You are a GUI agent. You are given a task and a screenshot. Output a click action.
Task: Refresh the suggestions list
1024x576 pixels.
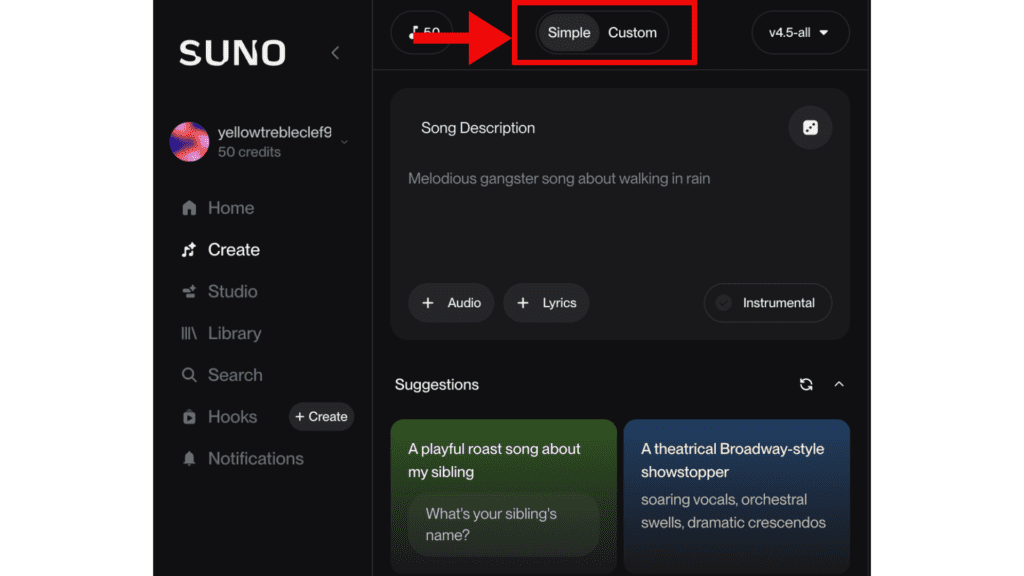(x=806, y=384)
